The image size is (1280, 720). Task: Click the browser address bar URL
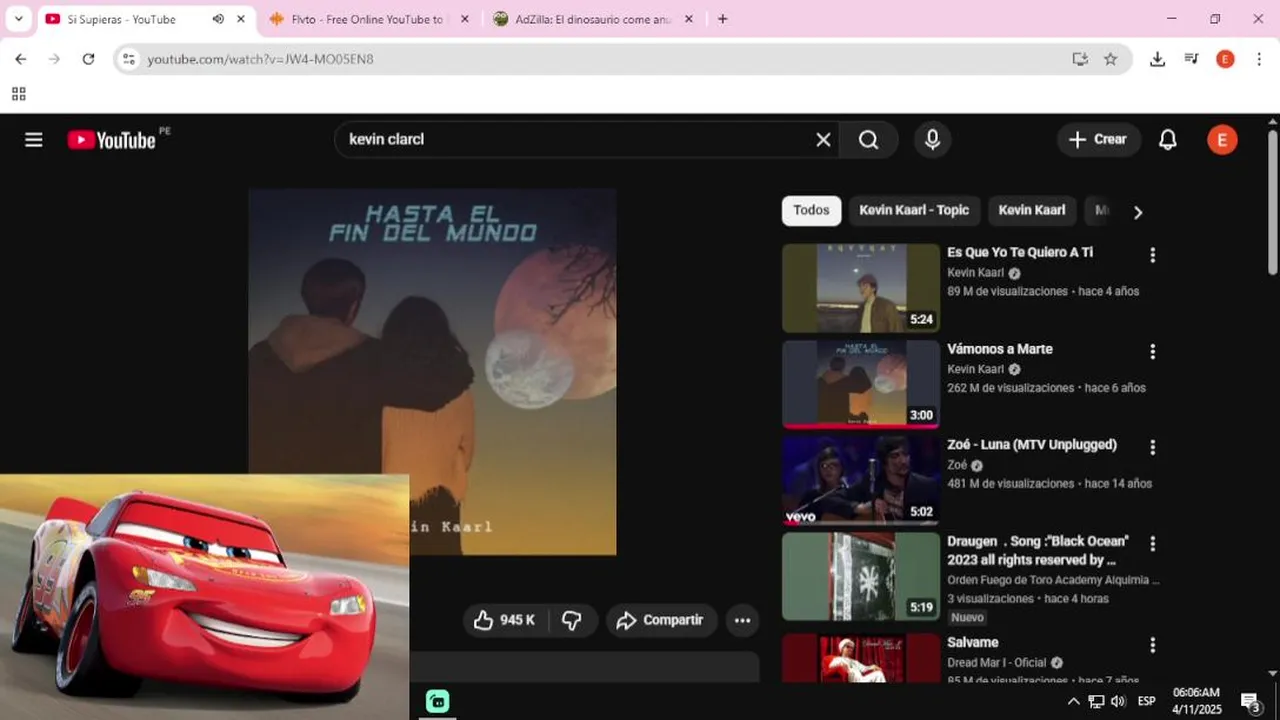click(261, 59)
